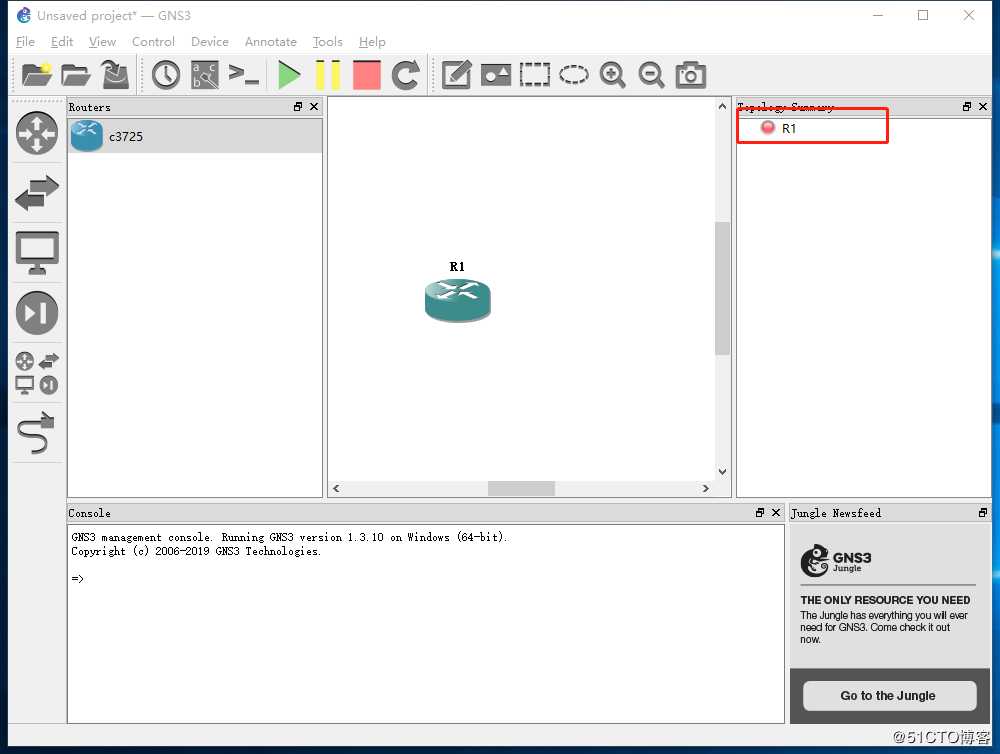Float the Jungle Newsfeed panel
Viewport: 1000px width, 754px height.
(983, 512)
